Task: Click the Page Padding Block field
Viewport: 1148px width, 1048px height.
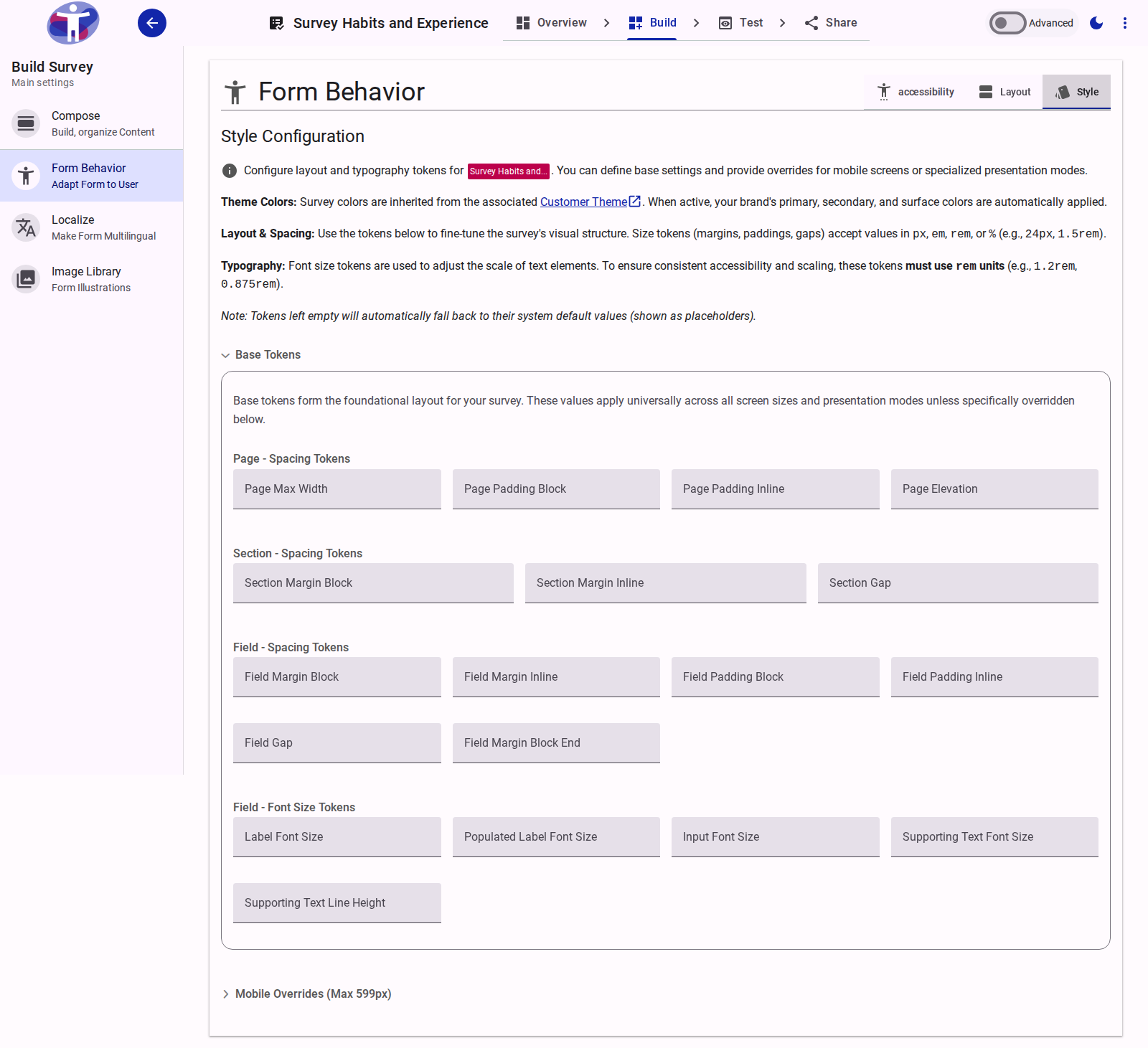Action: 556,489
